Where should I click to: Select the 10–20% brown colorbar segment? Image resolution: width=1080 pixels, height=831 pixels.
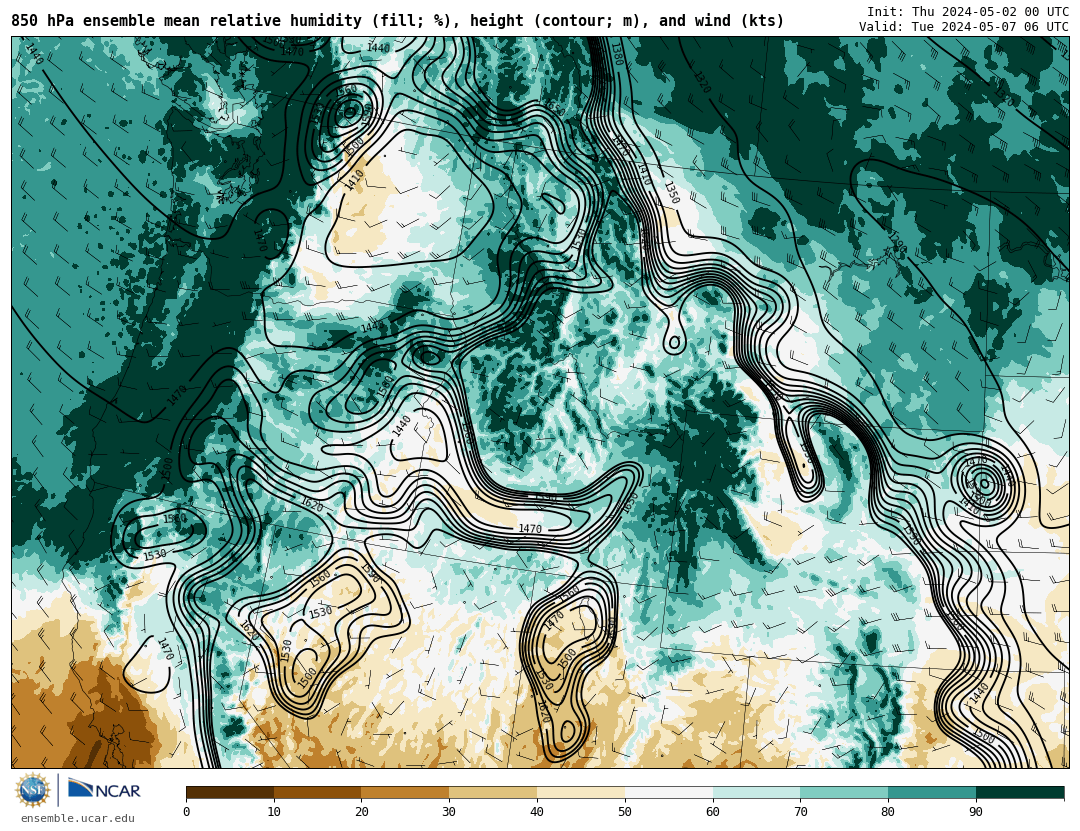[318, 792]
